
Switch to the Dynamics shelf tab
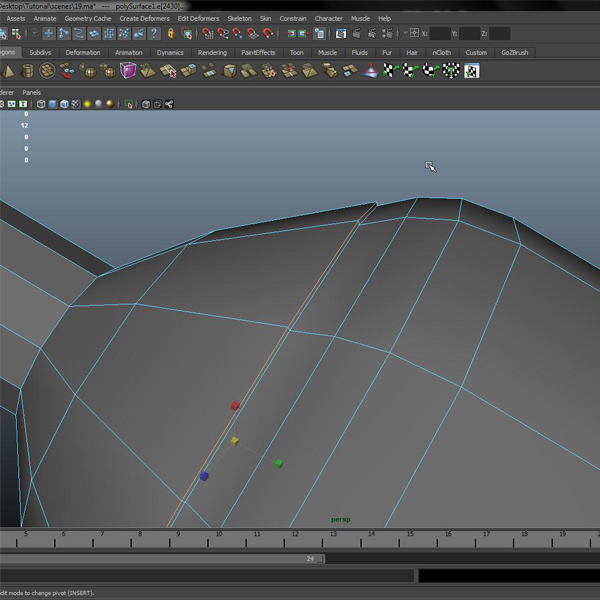[170, 53]
